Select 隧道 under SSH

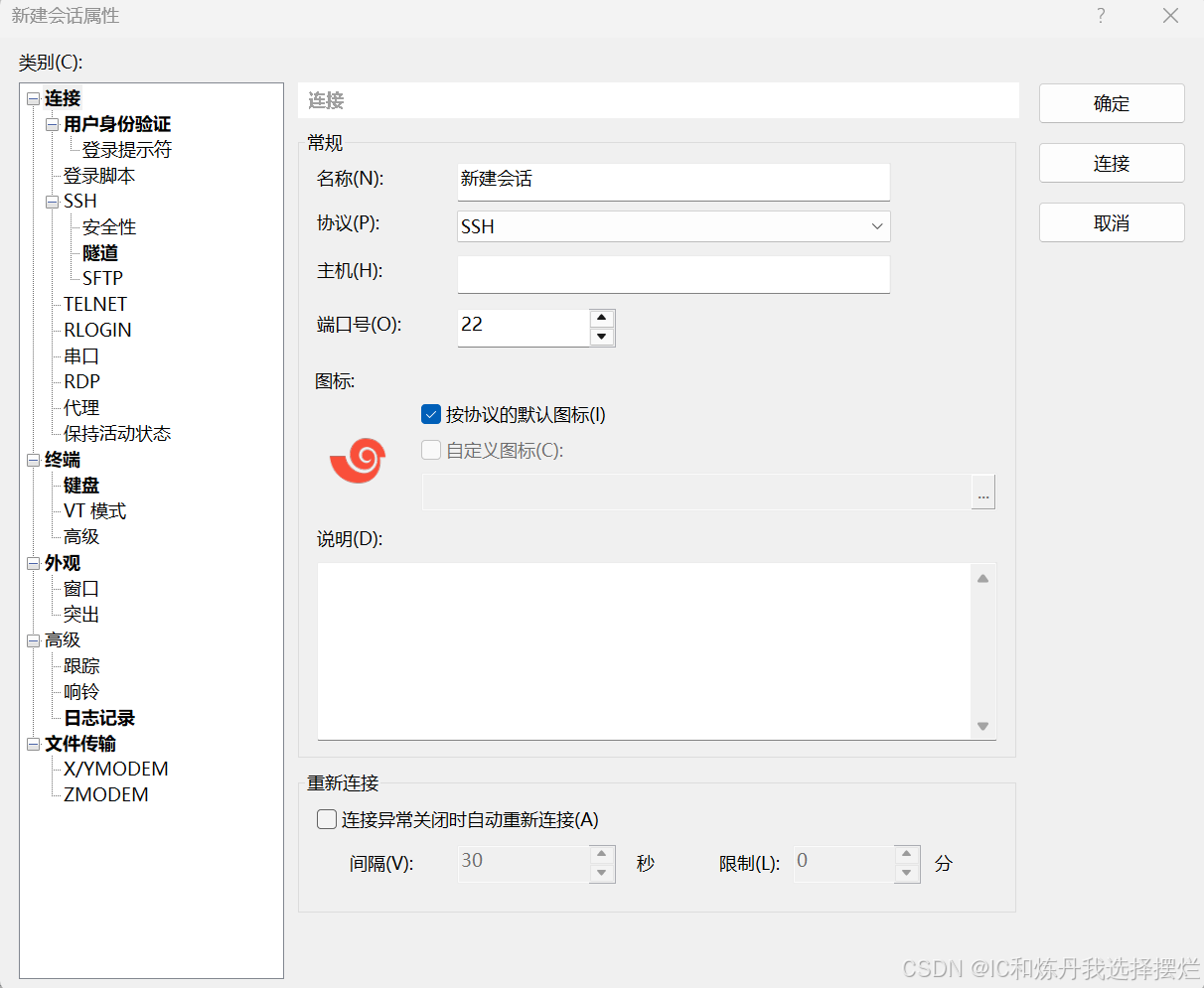100,253
